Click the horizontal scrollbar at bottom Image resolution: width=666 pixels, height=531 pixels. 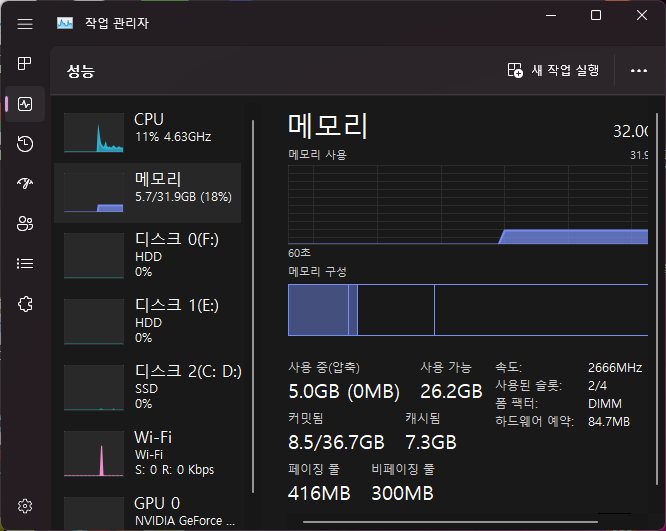click(450, 522)
